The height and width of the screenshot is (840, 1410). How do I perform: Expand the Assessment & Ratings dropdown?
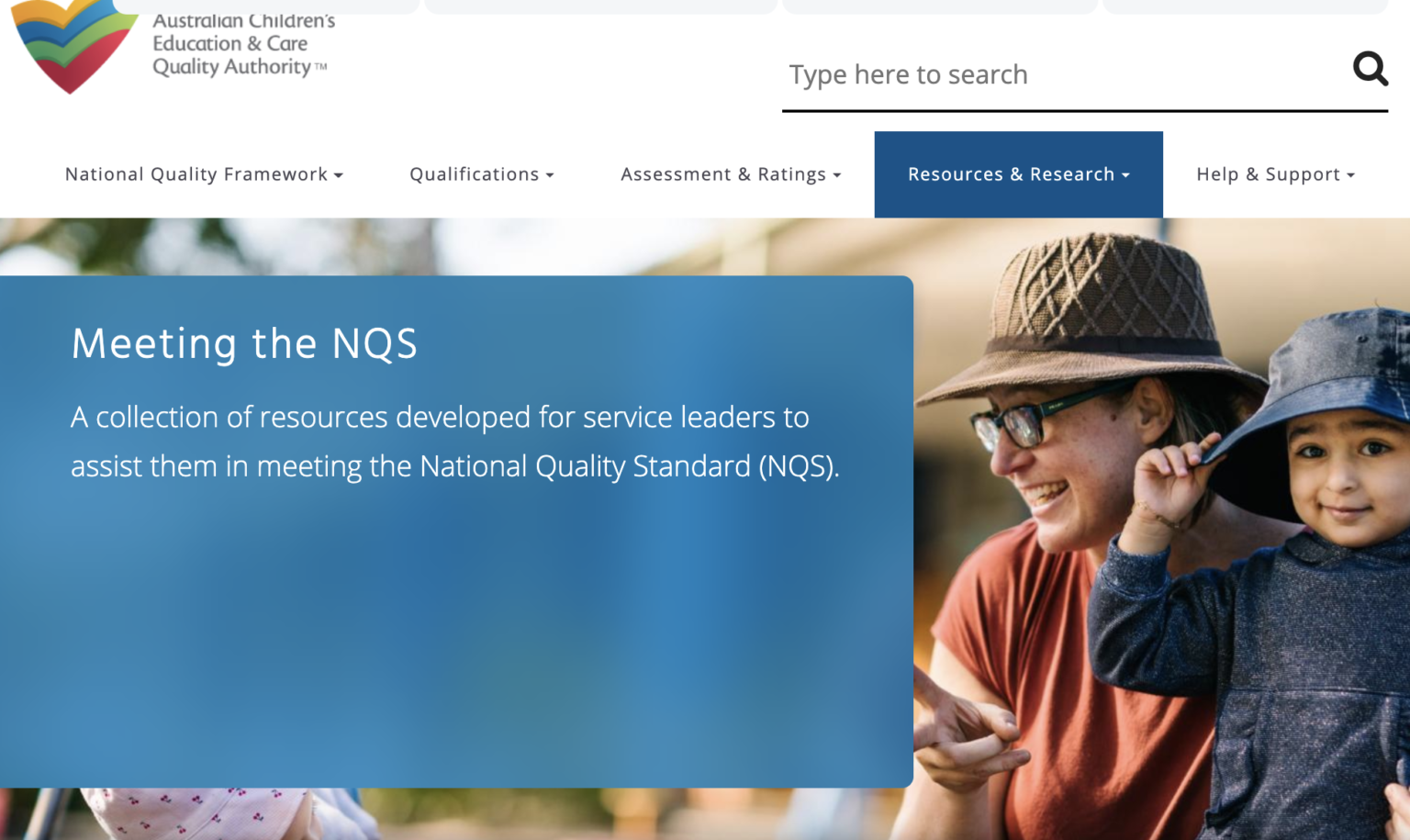[x=836, y=174]
